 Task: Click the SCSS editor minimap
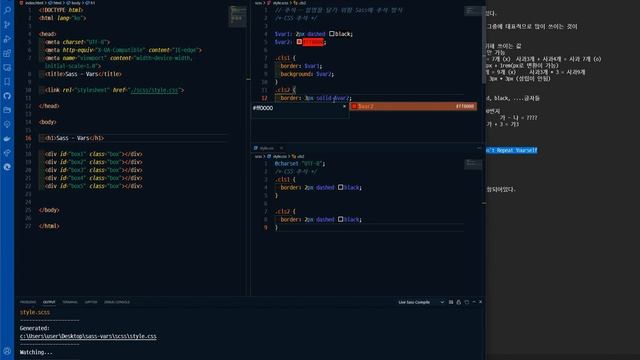coord(473,11)
